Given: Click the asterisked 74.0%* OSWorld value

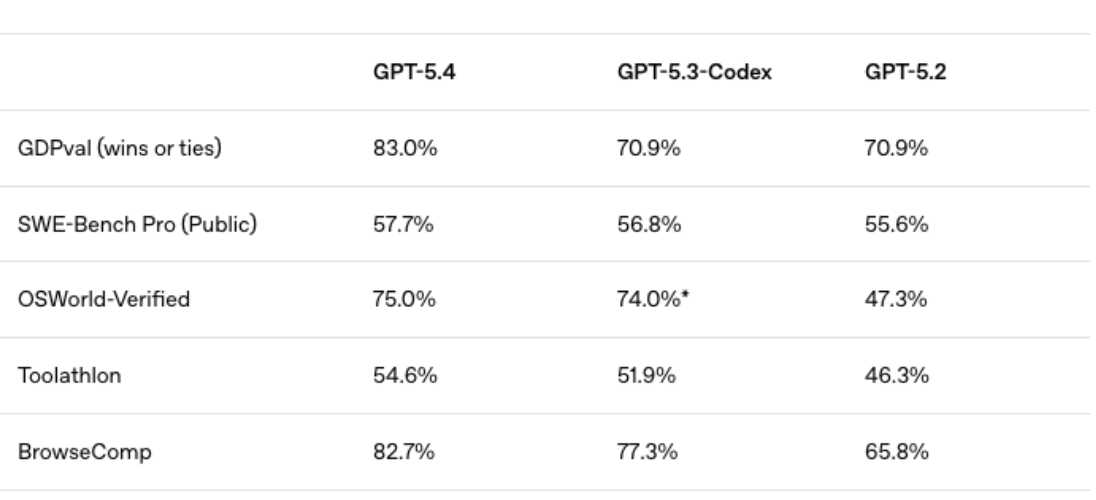Looking at the screenshot, I should pyautogui.click(x=652, y=299).
